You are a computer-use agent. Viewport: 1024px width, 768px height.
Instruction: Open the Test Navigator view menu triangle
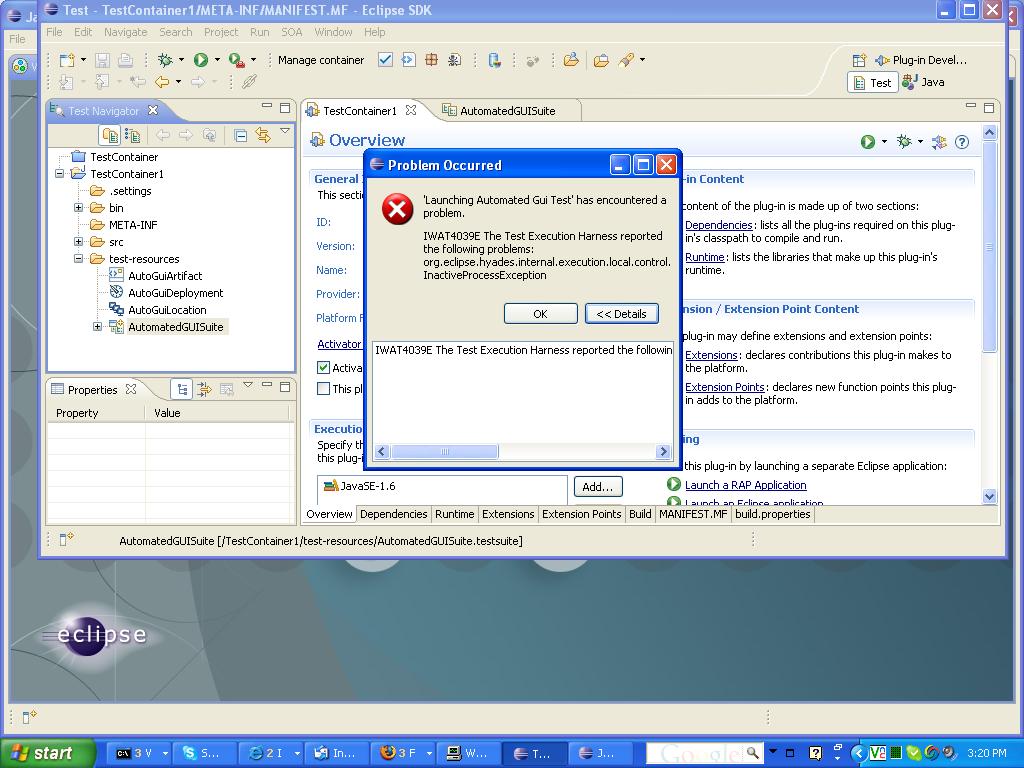pos(285,131)
